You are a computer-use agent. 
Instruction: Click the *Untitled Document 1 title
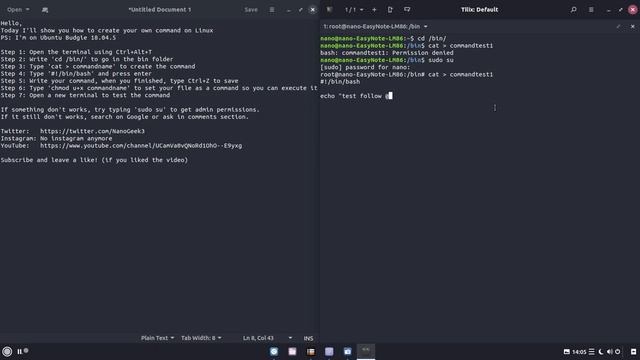160,10
